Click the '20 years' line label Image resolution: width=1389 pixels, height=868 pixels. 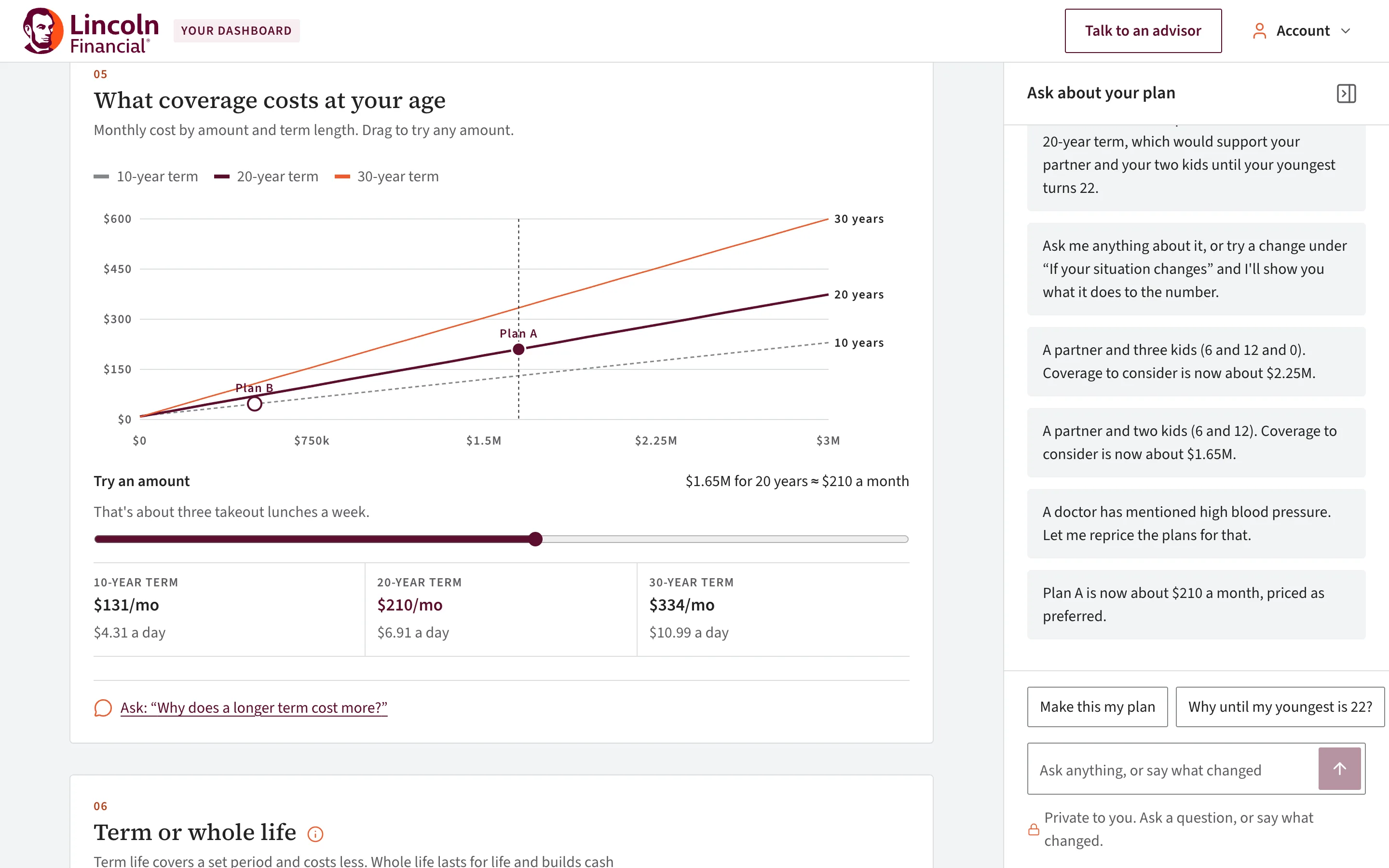pyautogui.click(x=858, y=295)
